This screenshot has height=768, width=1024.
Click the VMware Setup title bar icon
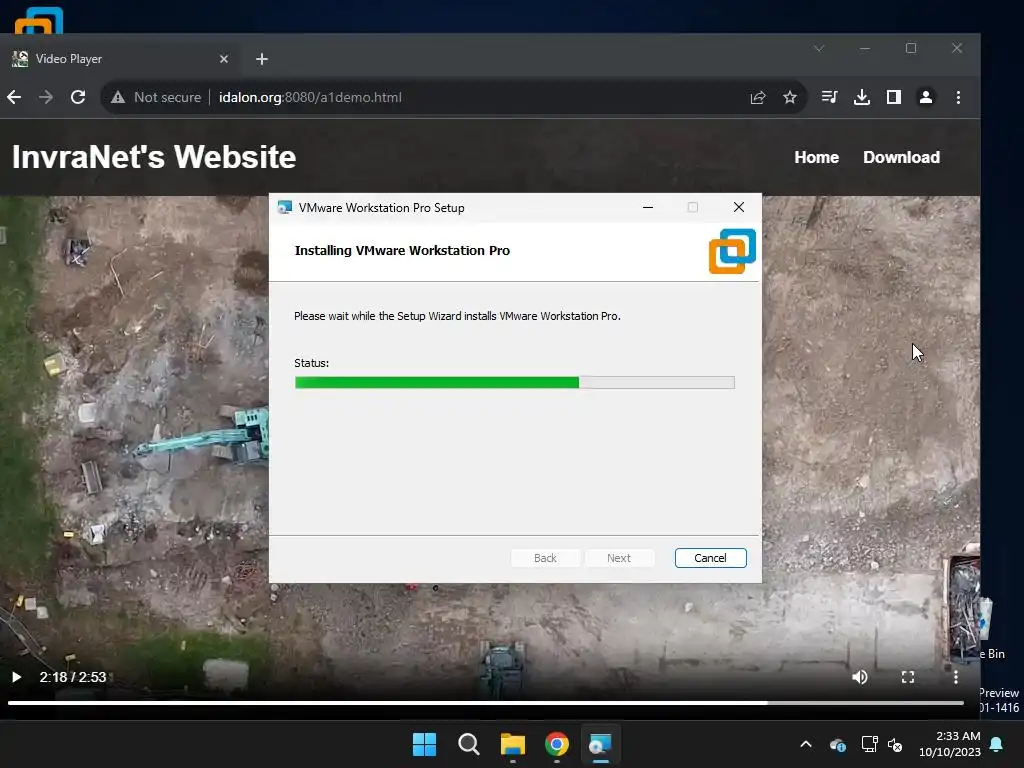coord(285,207)
